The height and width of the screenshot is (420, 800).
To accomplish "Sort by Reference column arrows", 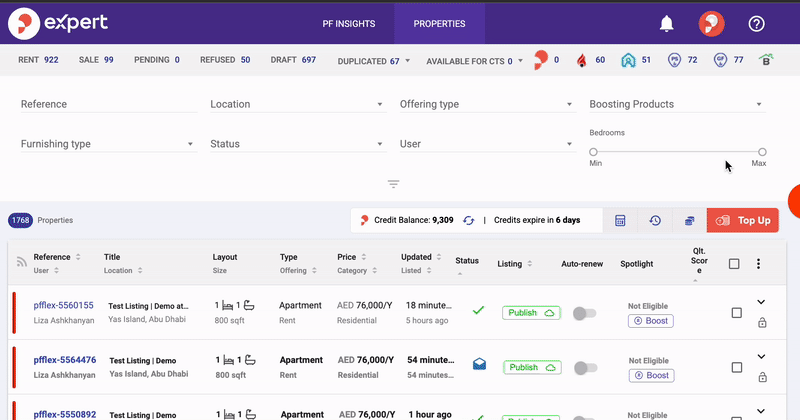I will (78, 257).
